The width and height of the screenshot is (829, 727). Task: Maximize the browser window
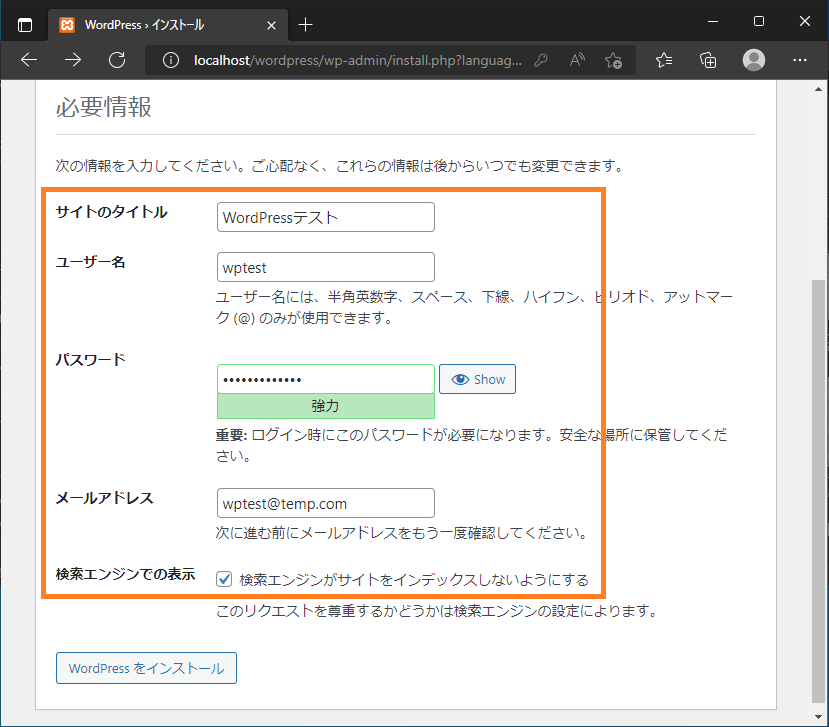759,22
